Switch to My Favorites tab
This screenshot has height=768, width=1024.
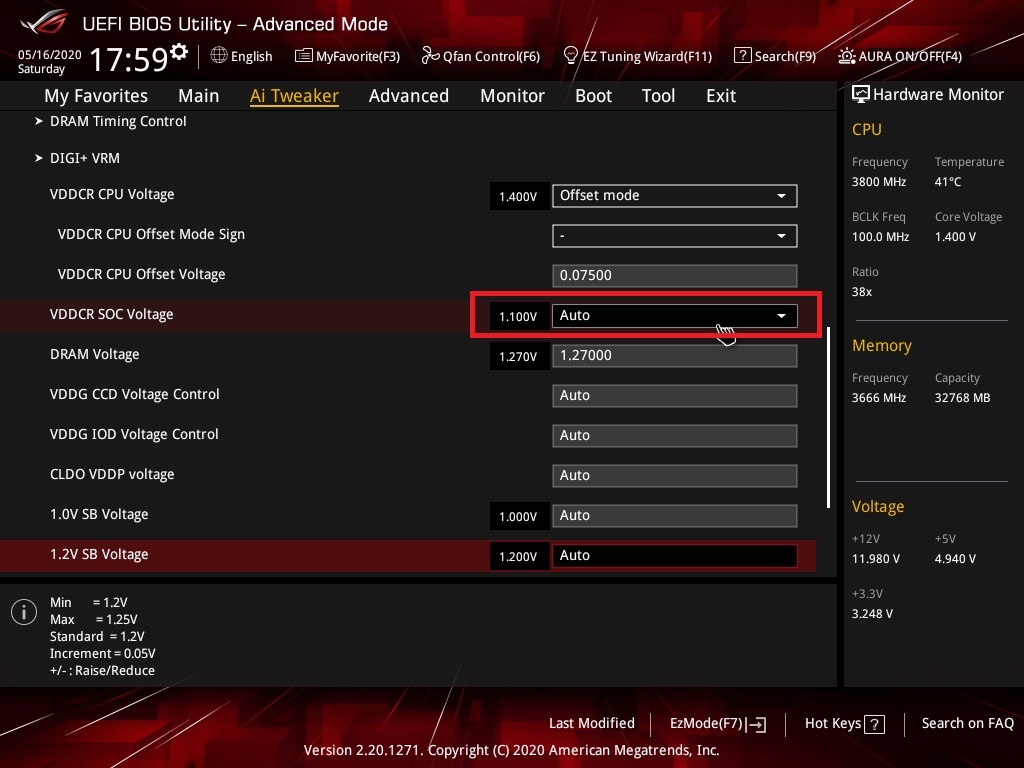(96, 96)
